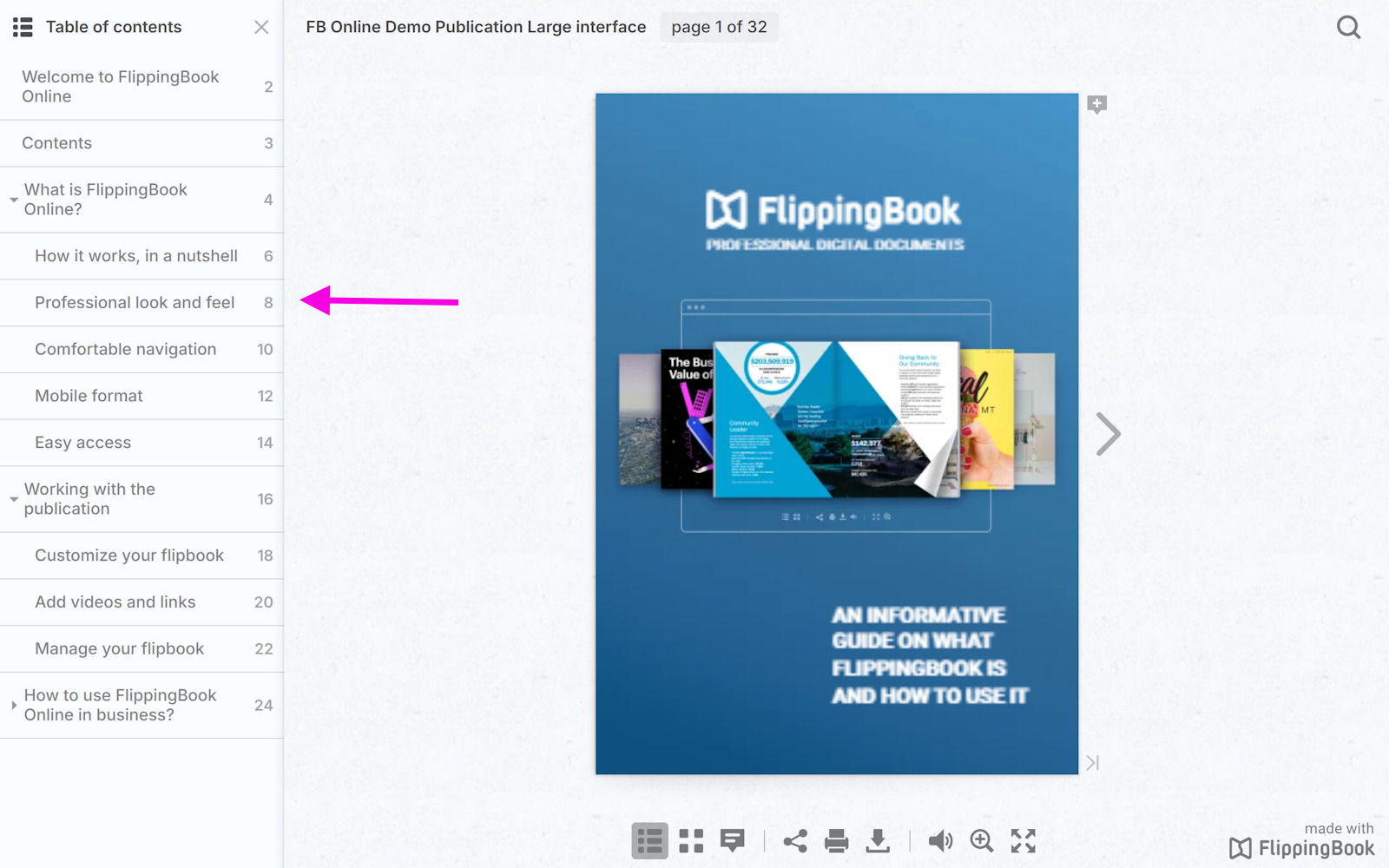Collapse the What is FlippingBook Online section
The width and height of the screenshot is (1389, 868).
pyautogui.click(x=13, y=200)
